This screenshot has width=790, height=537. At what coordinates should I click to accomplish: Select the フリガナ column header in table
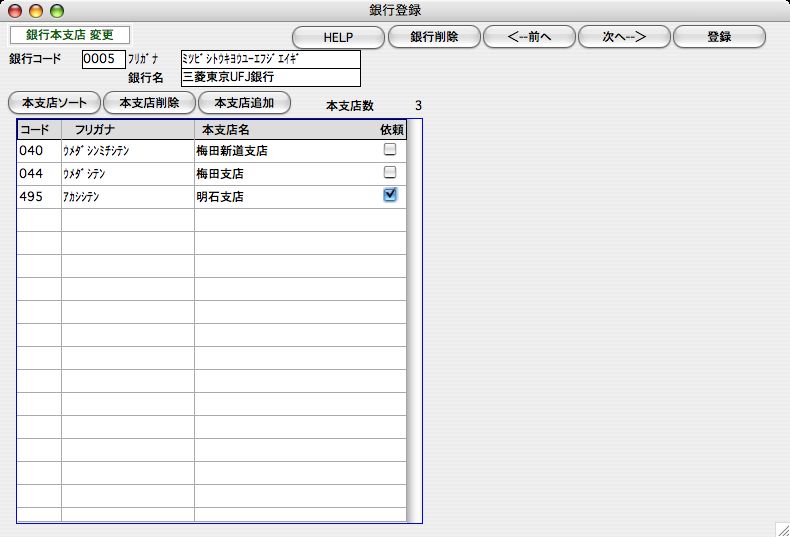(x=128, y=129)
